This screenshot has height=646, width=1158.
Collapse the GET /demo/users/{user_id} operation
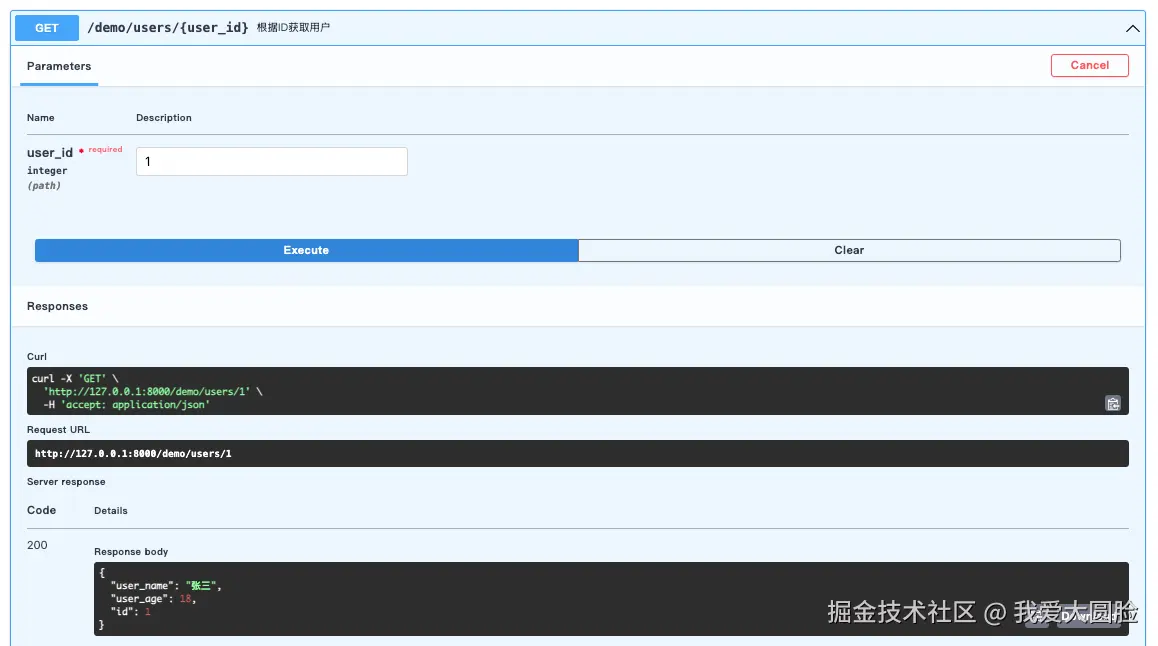point(1132,29)
